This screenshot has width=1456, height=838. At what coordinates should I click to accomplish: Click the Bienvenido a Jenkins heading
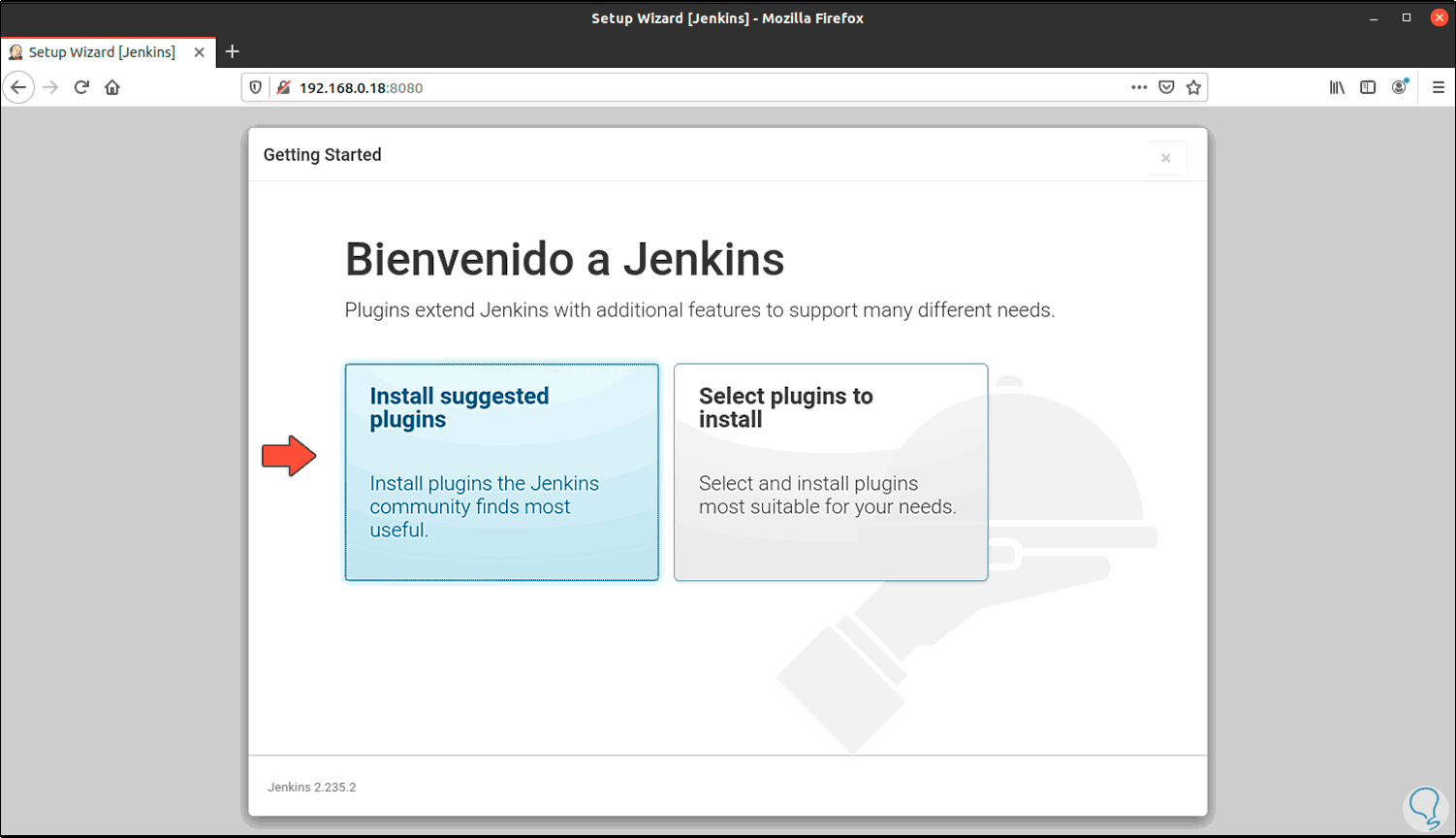pos(565,259)
